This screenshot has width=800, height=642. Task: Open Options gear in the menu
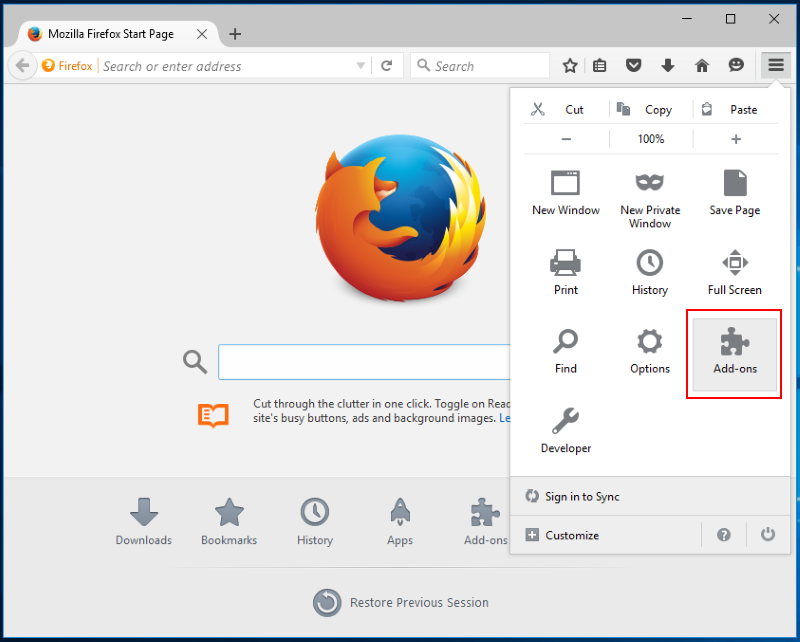click(x=650, y=351)
